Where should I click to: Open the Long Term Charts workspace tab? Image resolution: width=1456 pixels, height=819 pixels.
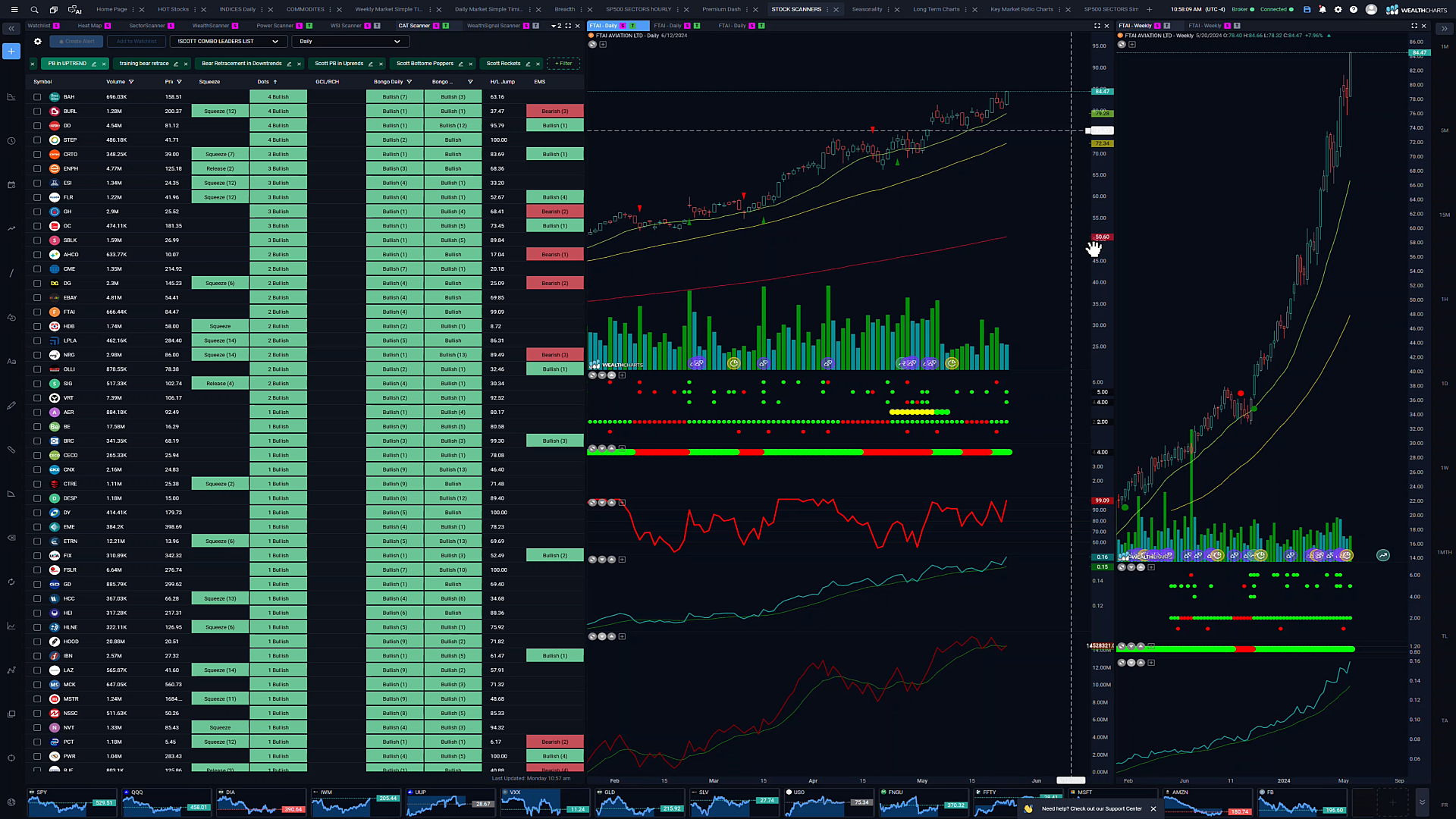[936, 10]
